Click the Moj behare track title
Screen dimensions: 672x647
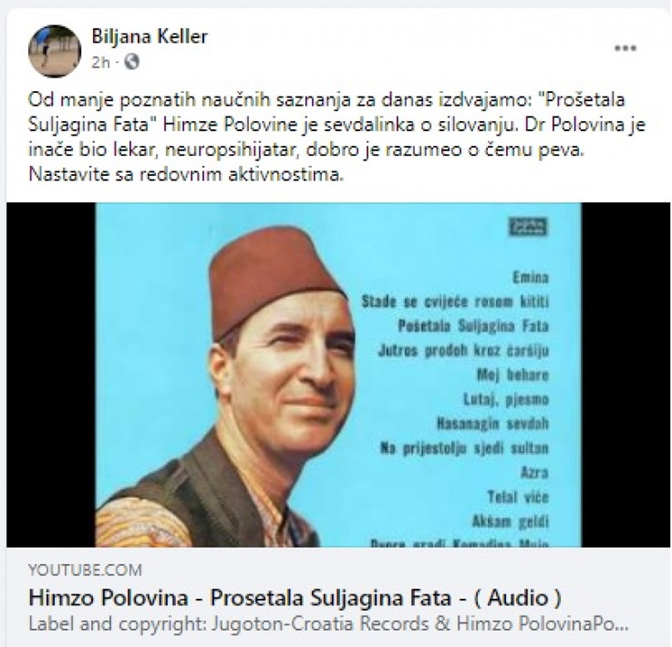pyautogui.click(x=513, y=375)
